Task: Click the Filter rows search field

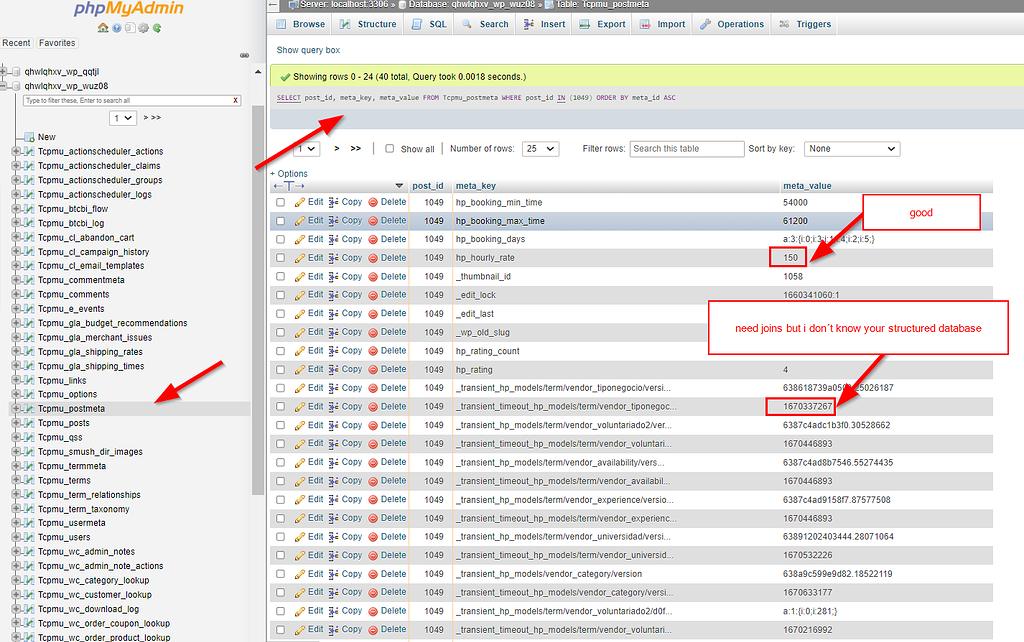Action: [x=685, y=148]
